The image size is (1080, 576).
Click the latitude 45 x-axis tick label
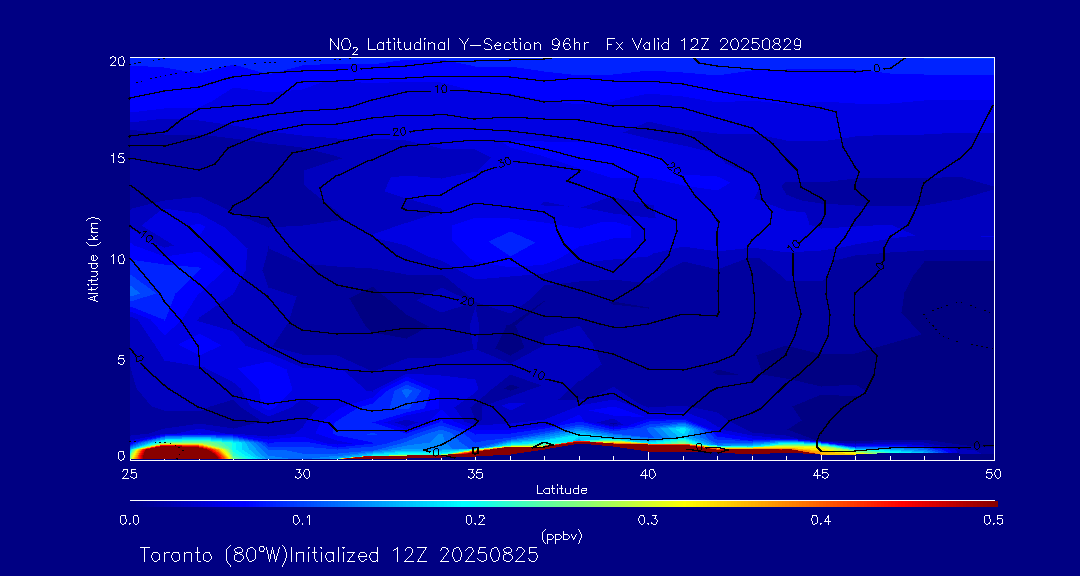[822, 472]
